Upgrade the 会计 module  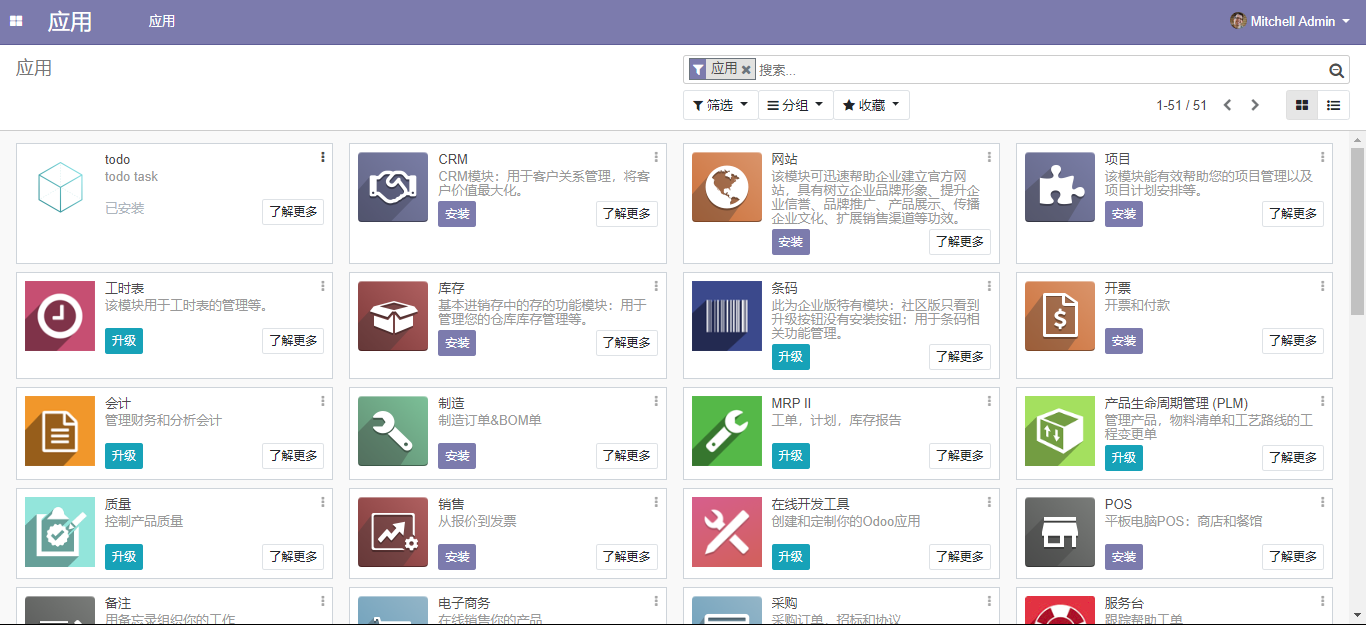(x=124, y=456)
